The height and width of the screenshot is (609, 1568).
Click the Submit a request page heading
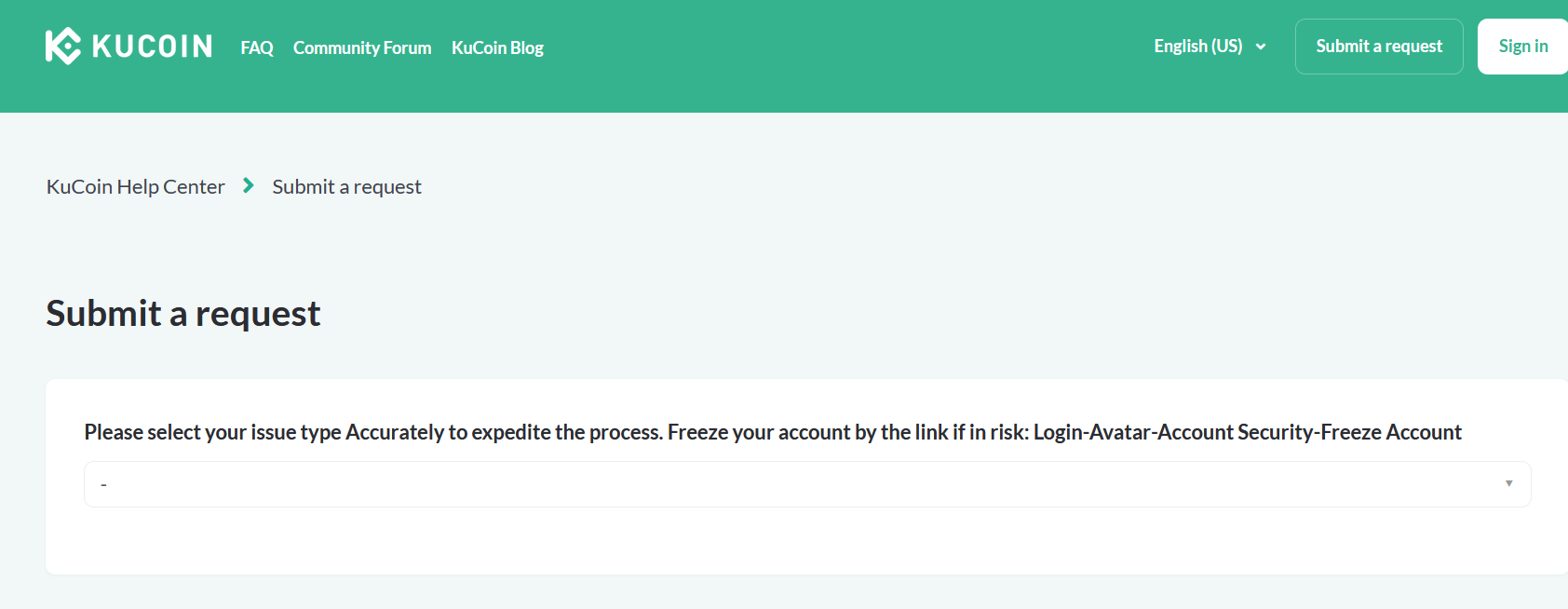(x=183, y=313)
